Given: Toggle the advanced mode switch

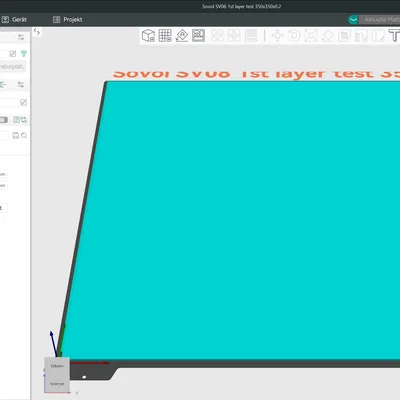Looking at the screenshot, I should coord(4,120).
